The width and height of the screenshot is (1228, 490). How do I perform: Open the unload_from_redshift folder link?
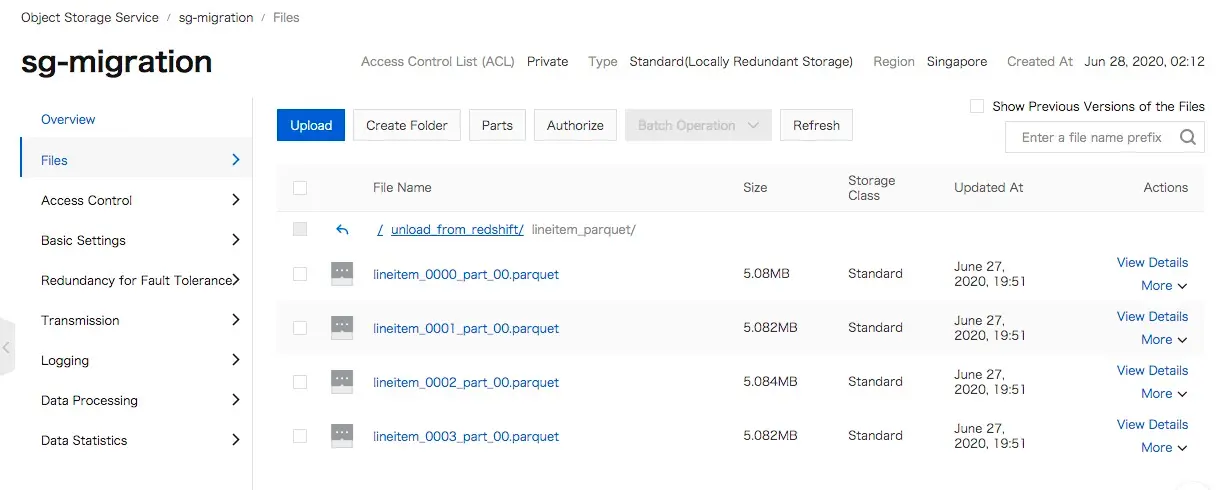457,230
